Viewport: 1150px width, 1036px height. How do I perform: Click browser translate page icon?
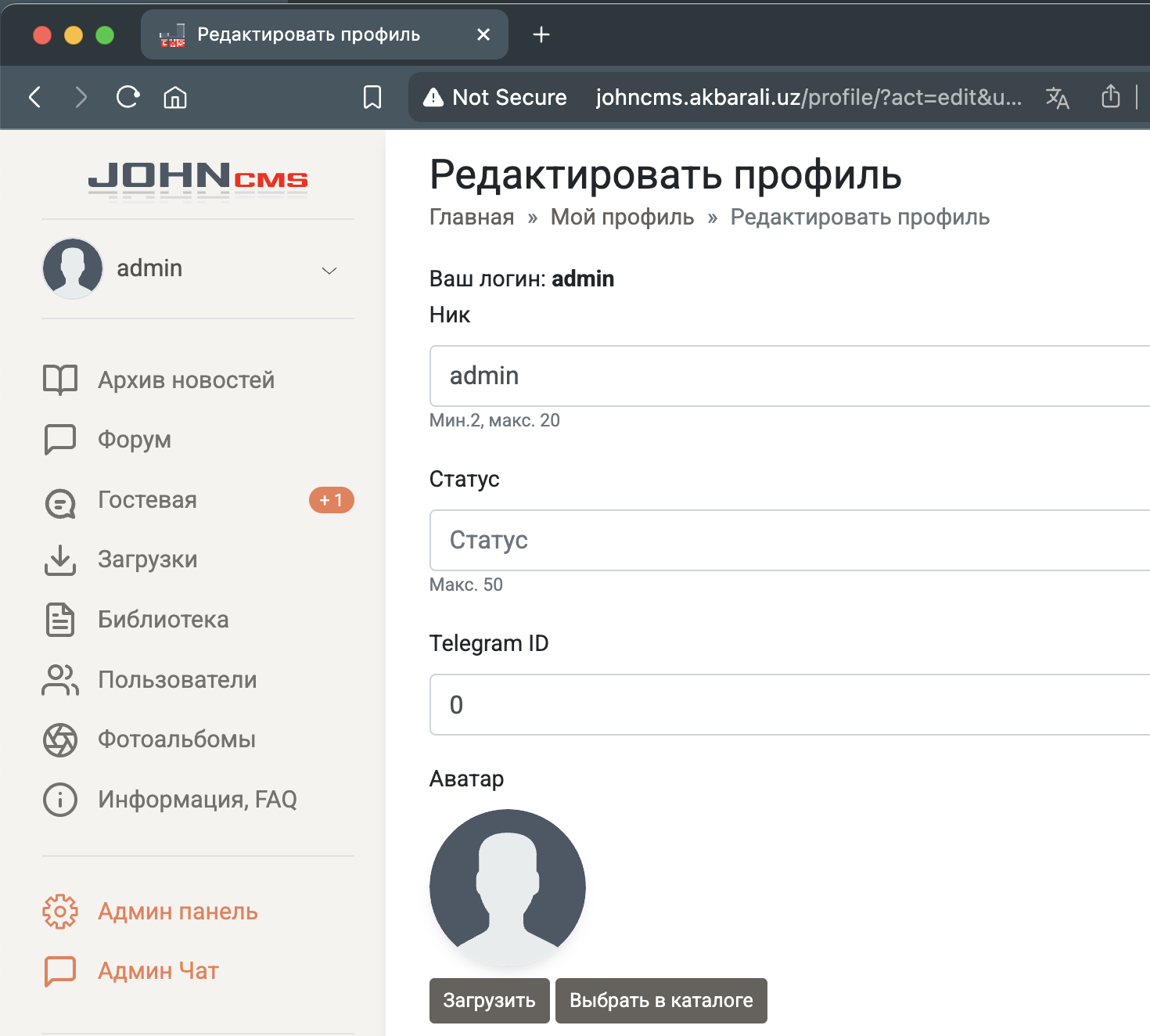coord(1057,98)
